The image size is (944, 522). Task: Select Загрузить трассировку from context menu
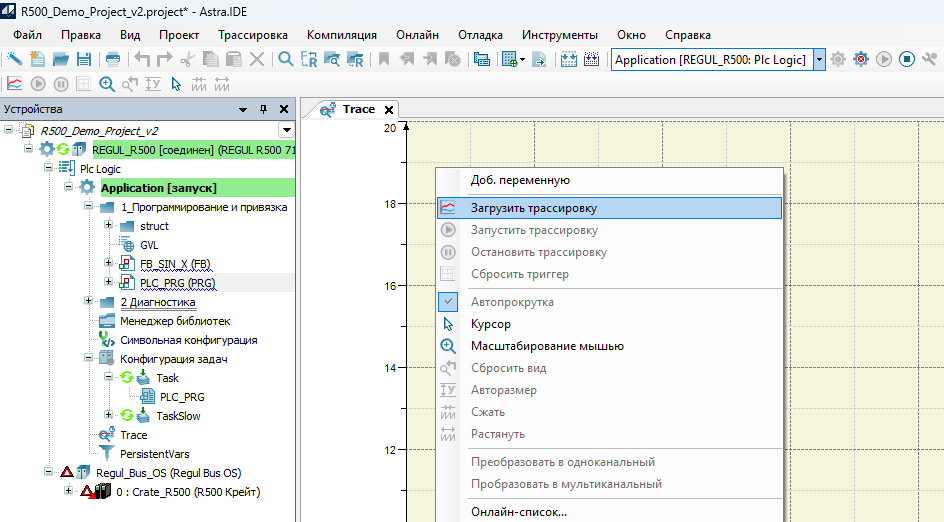(x=534, y=208)
